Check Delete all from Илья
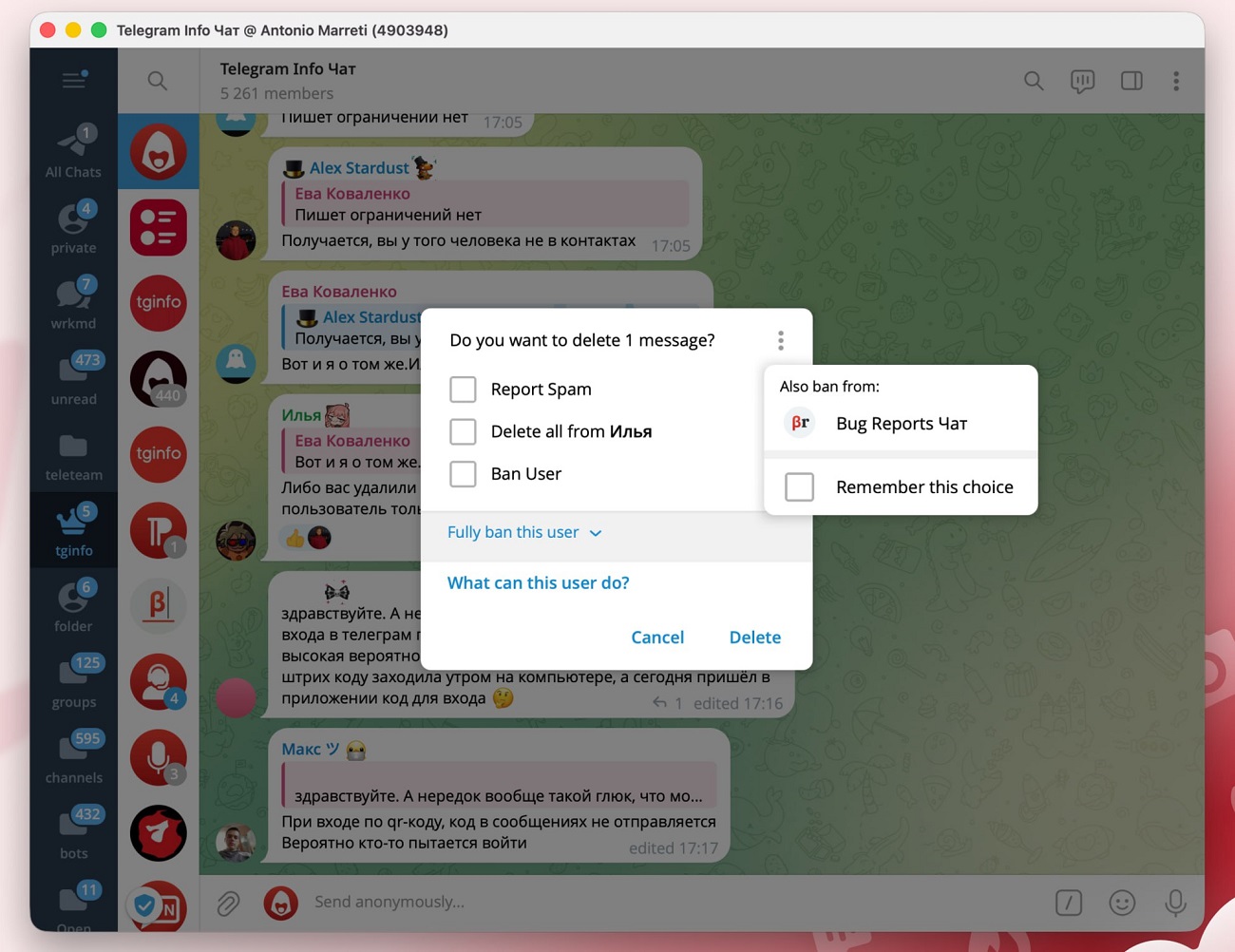1235x952 pixels. pyautogui.click(x=463, y=431)
